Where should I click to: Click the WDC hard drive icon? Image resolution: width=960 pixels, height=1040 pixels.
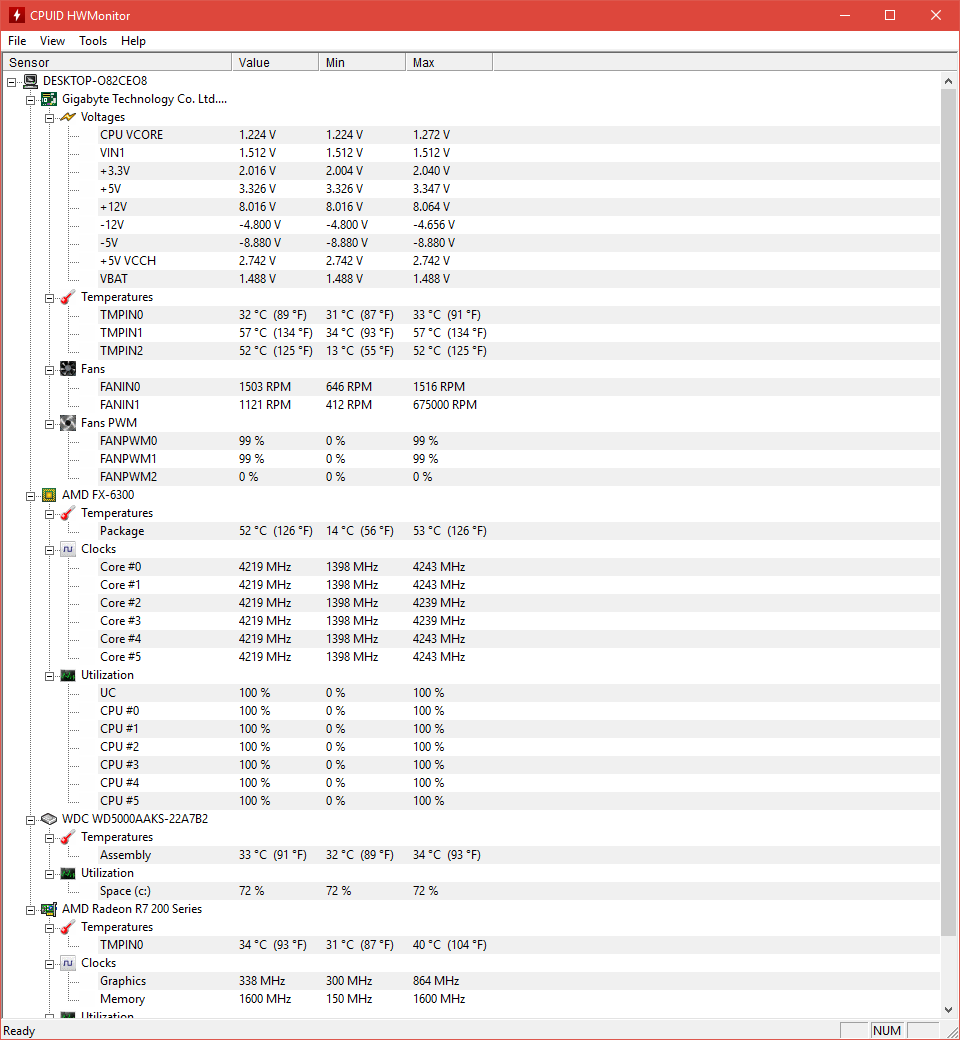49,819
